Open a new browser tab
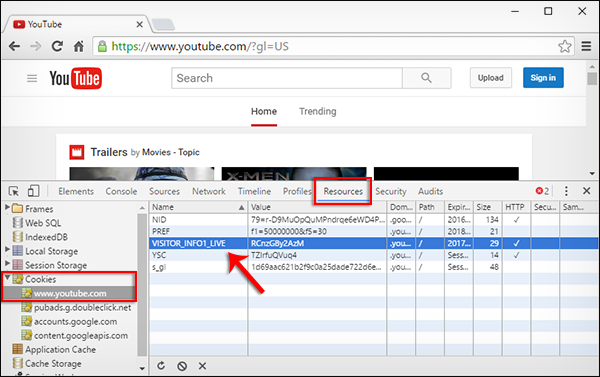 163,24
